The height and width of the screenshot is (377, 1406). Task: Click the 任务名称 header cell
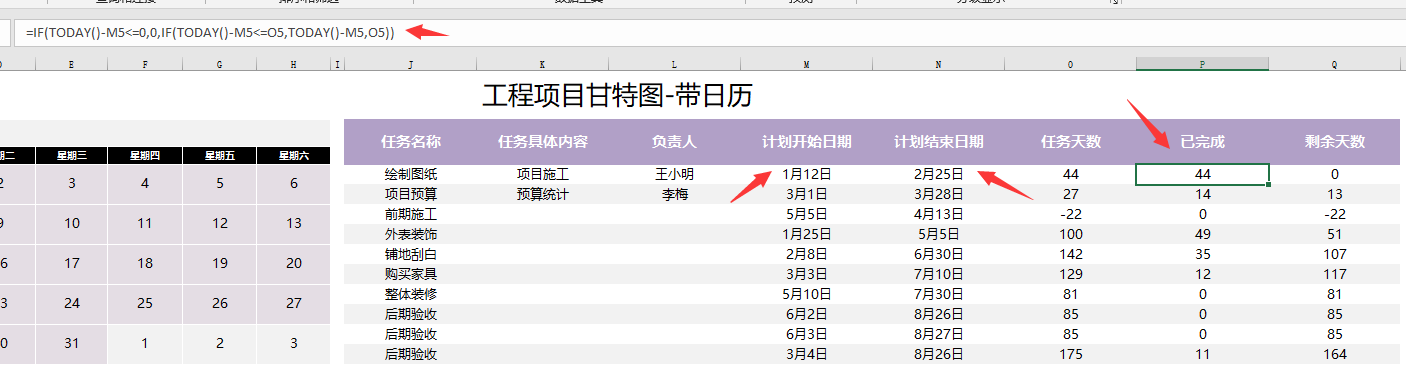pos(411,142)
